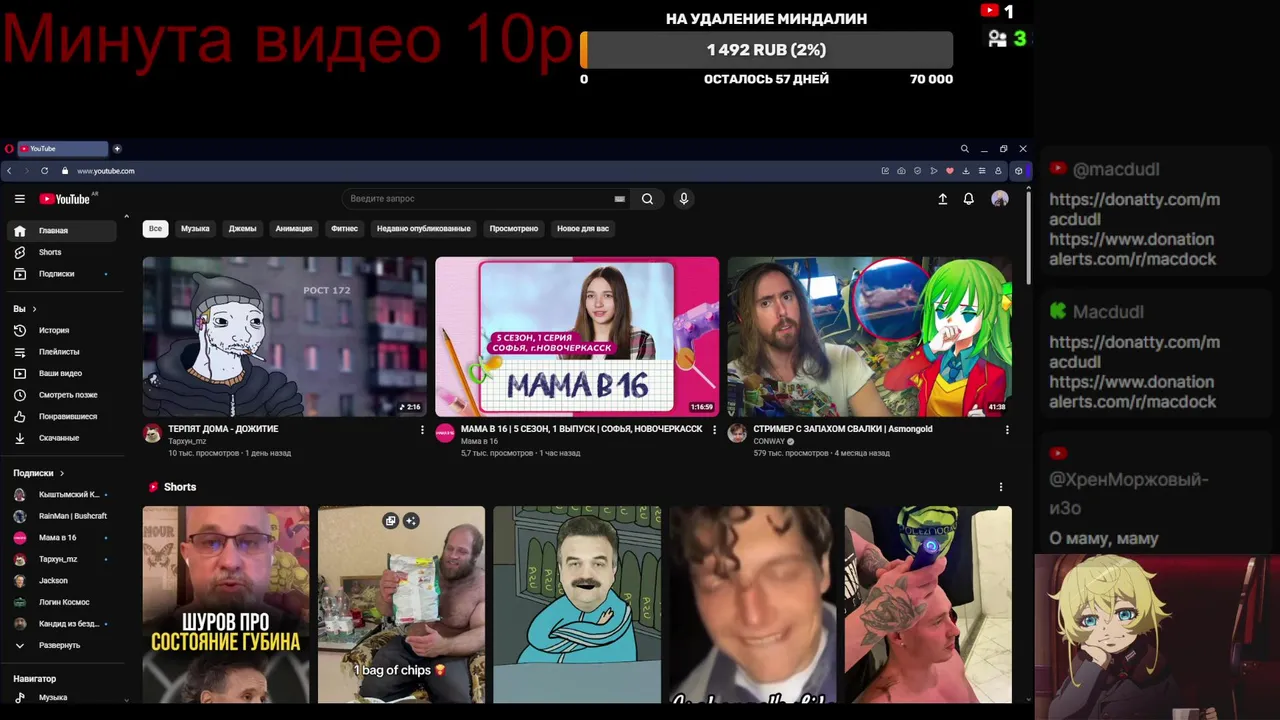Click the search magnifier button

coord(647,199)
